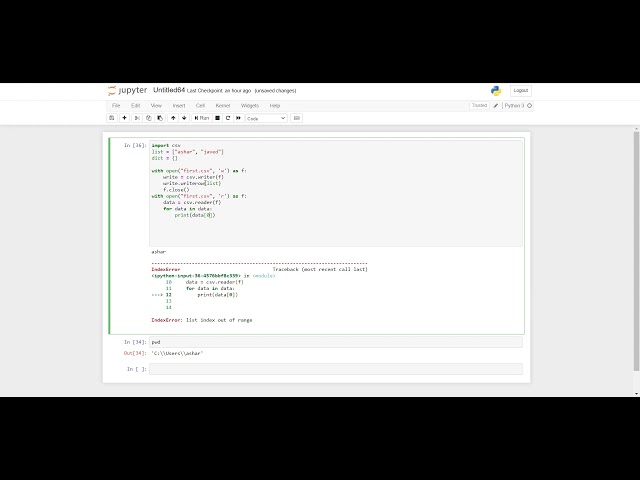Move selected cell down

click(x=184, y=118)
